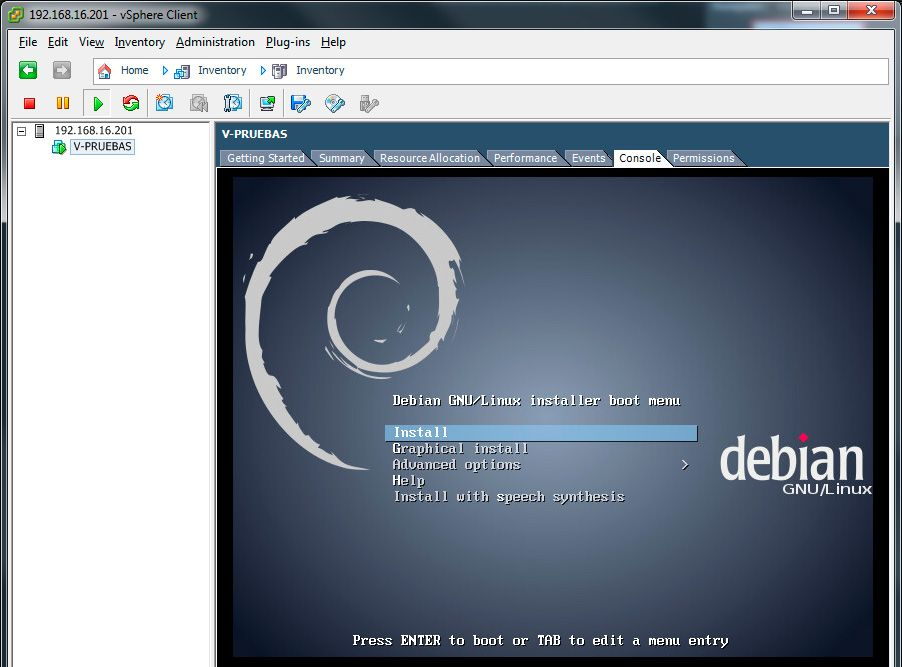This screenshot has height=667, width=902.
Task: Revert to current snapshot icon
Action: pyautogui.click(x=199, y=104)
